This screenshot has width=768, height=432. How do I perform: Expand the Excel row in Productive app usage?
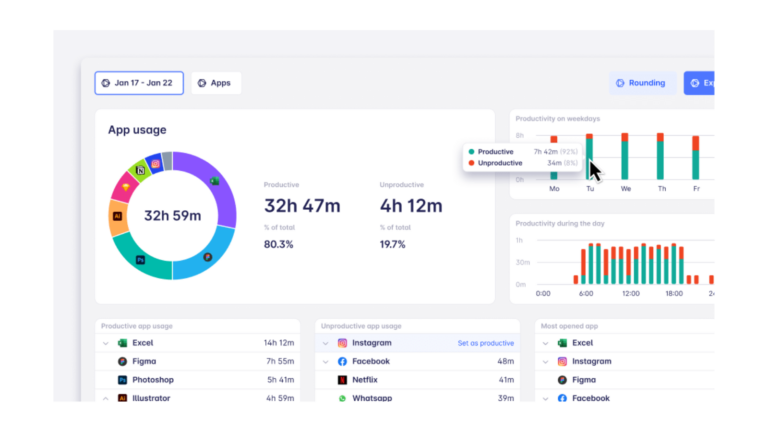click(105, 343)
